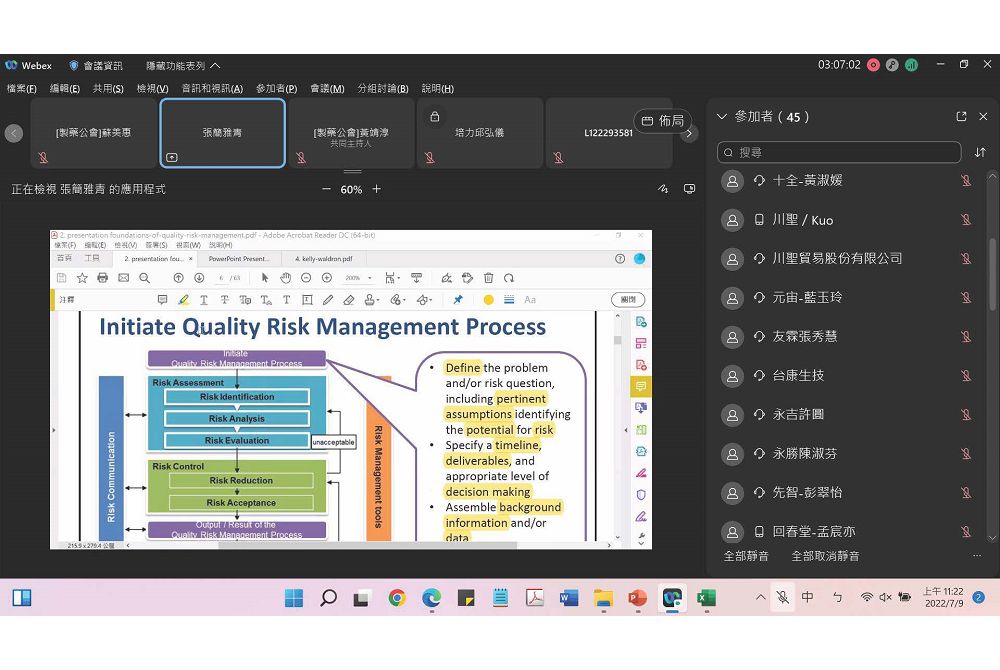Viewport: 1000px width, 670px height.
Task: Click the yellow color swatch in comment toolbar
Action: click(489, 300)
